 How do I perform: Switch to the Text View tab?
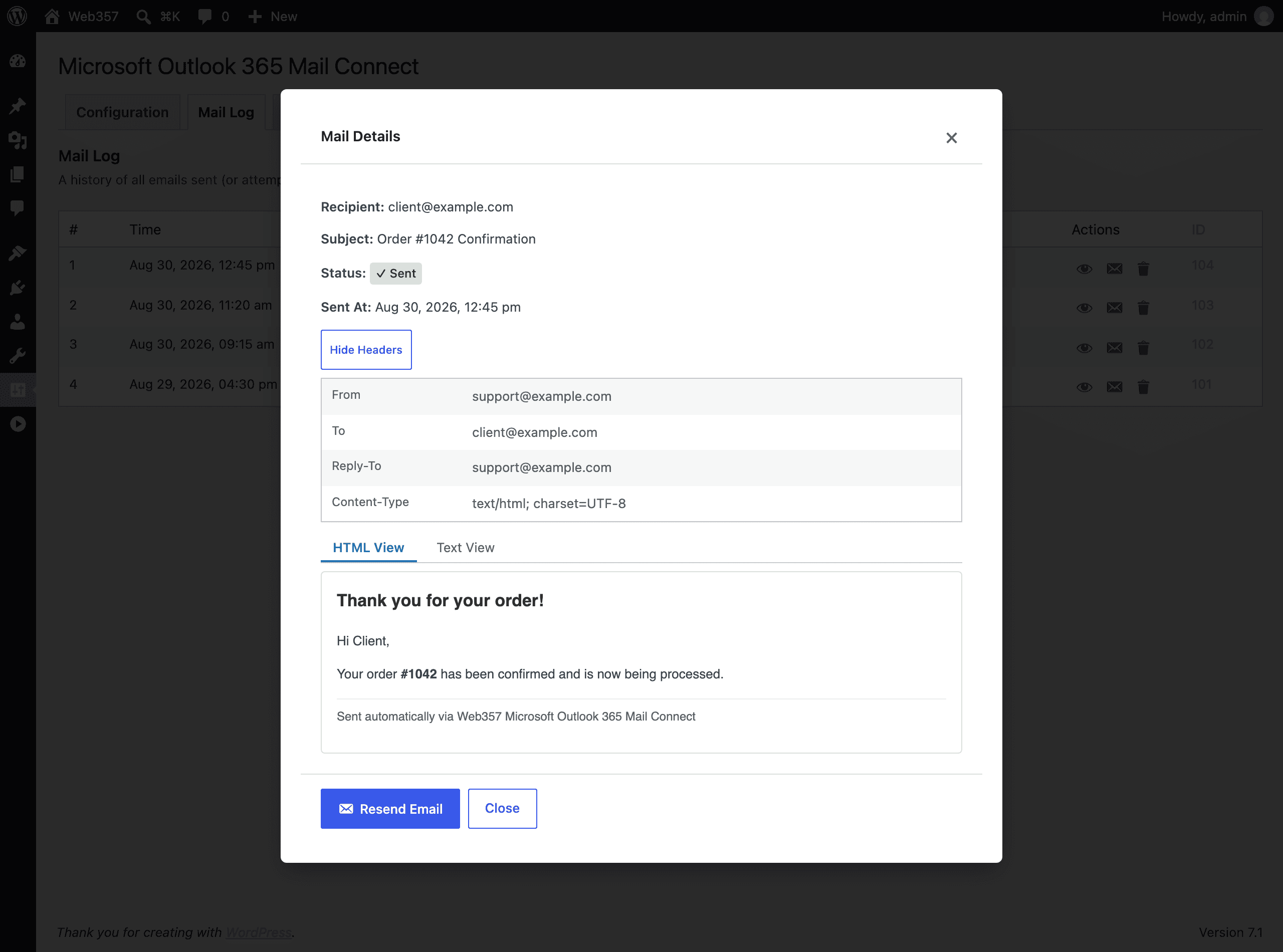click(465, 548)
